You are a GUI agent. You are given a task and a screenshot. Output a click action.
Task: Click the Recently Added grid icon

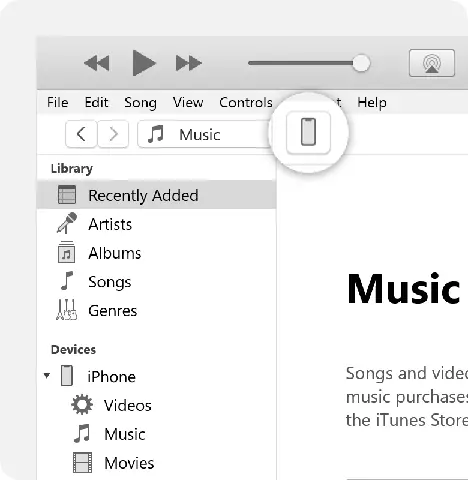point(67,194)
